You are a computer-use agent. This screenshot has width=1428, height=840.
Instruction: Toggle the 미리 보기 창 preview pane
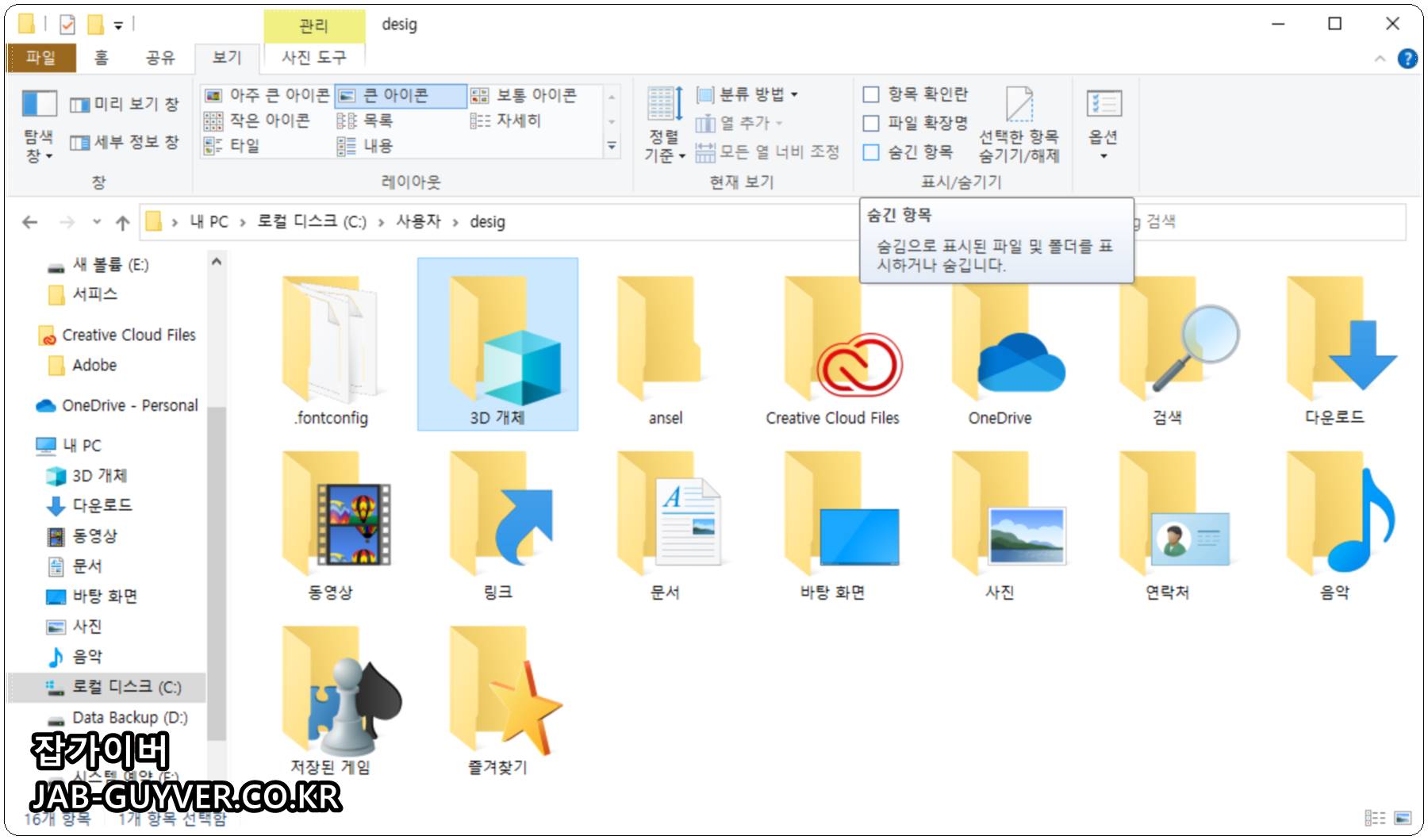click(125, 104)
